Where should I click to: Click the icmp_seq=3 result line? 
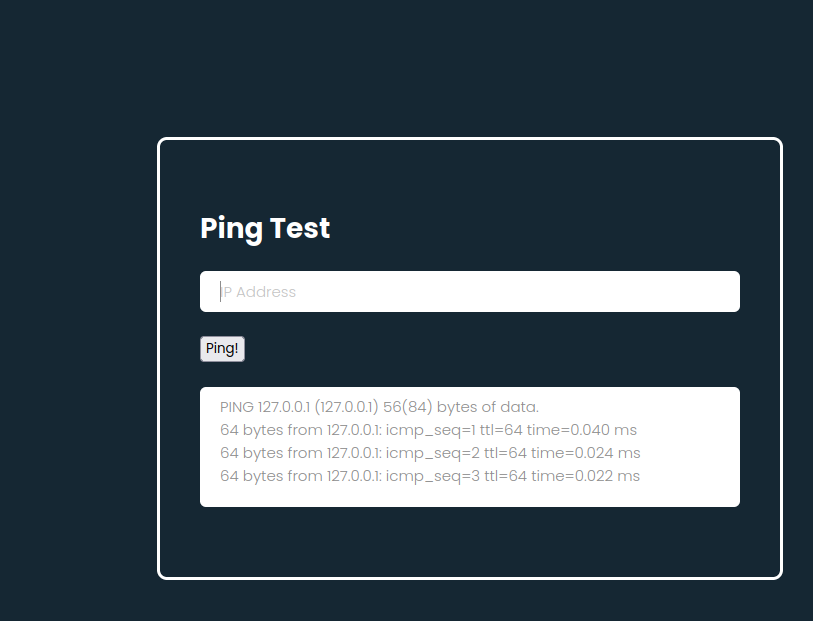430,476
